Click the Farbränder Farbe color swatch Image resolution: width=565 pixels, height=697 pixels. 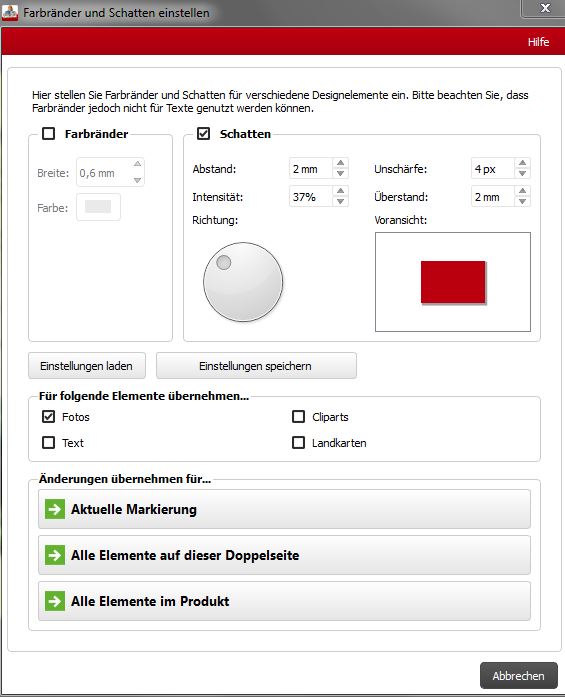[98, 207]
